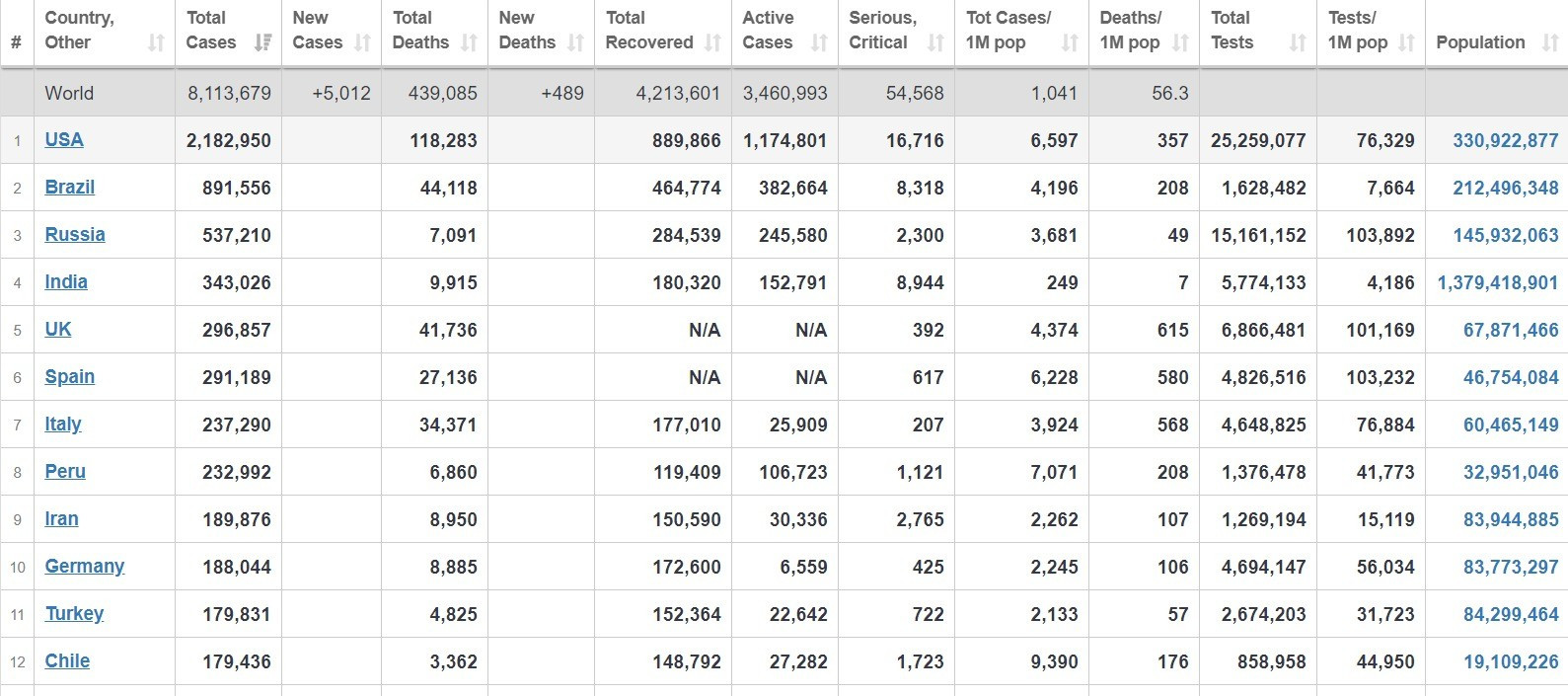Viewport: 1568px width, 696px height.
Task: Follow the Russia link
Action: coord(75,235)
